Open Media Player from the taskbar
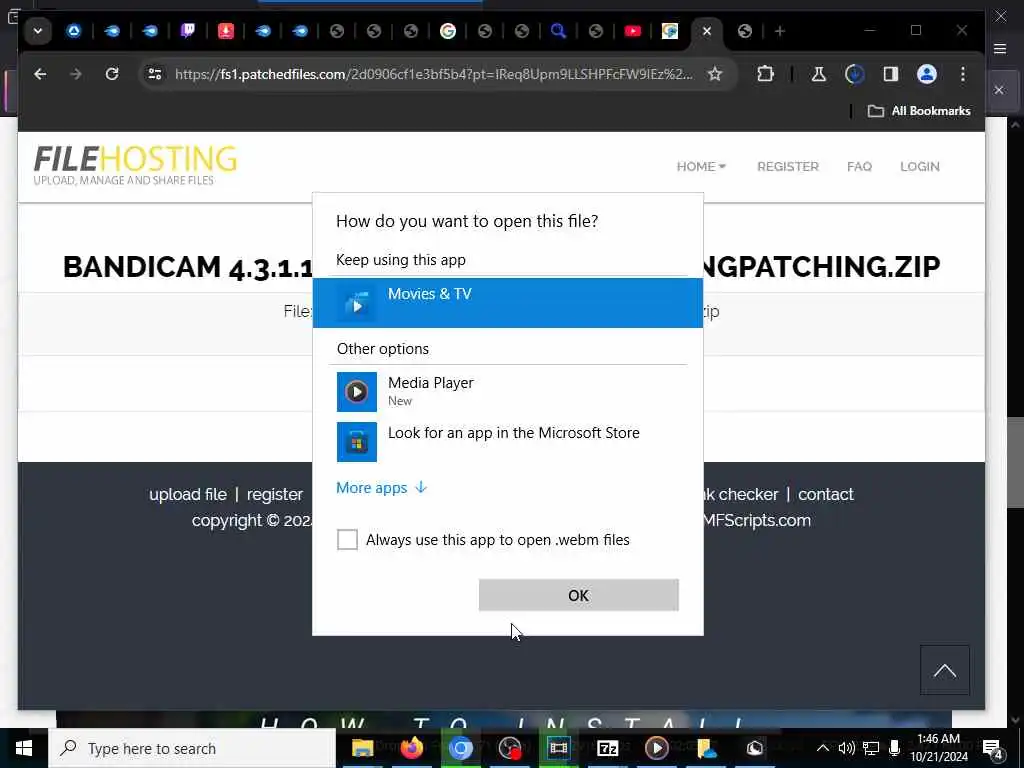The width and height of the screenshot is (1024, 768). click(657, 748)
